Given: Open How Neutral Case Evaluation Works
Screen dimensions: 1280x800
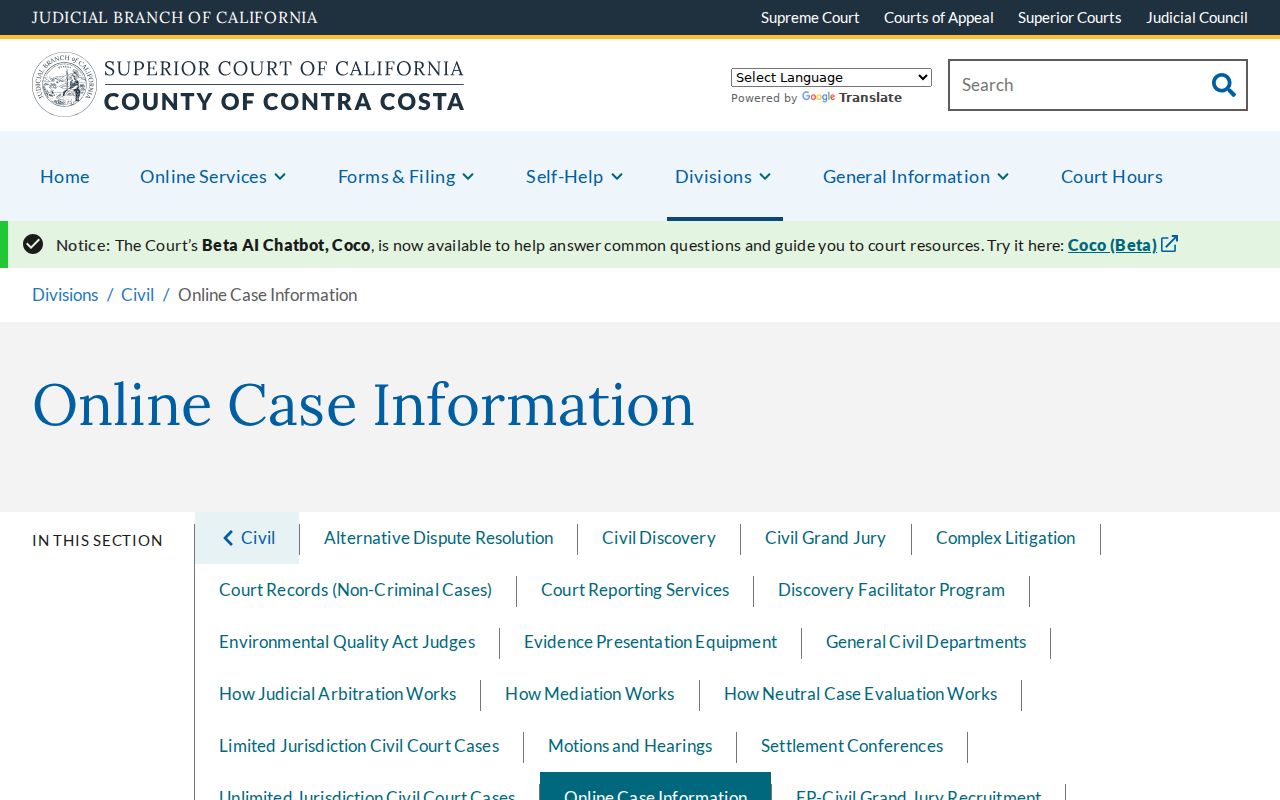Looking at the screenshot, I should [861, 694].
